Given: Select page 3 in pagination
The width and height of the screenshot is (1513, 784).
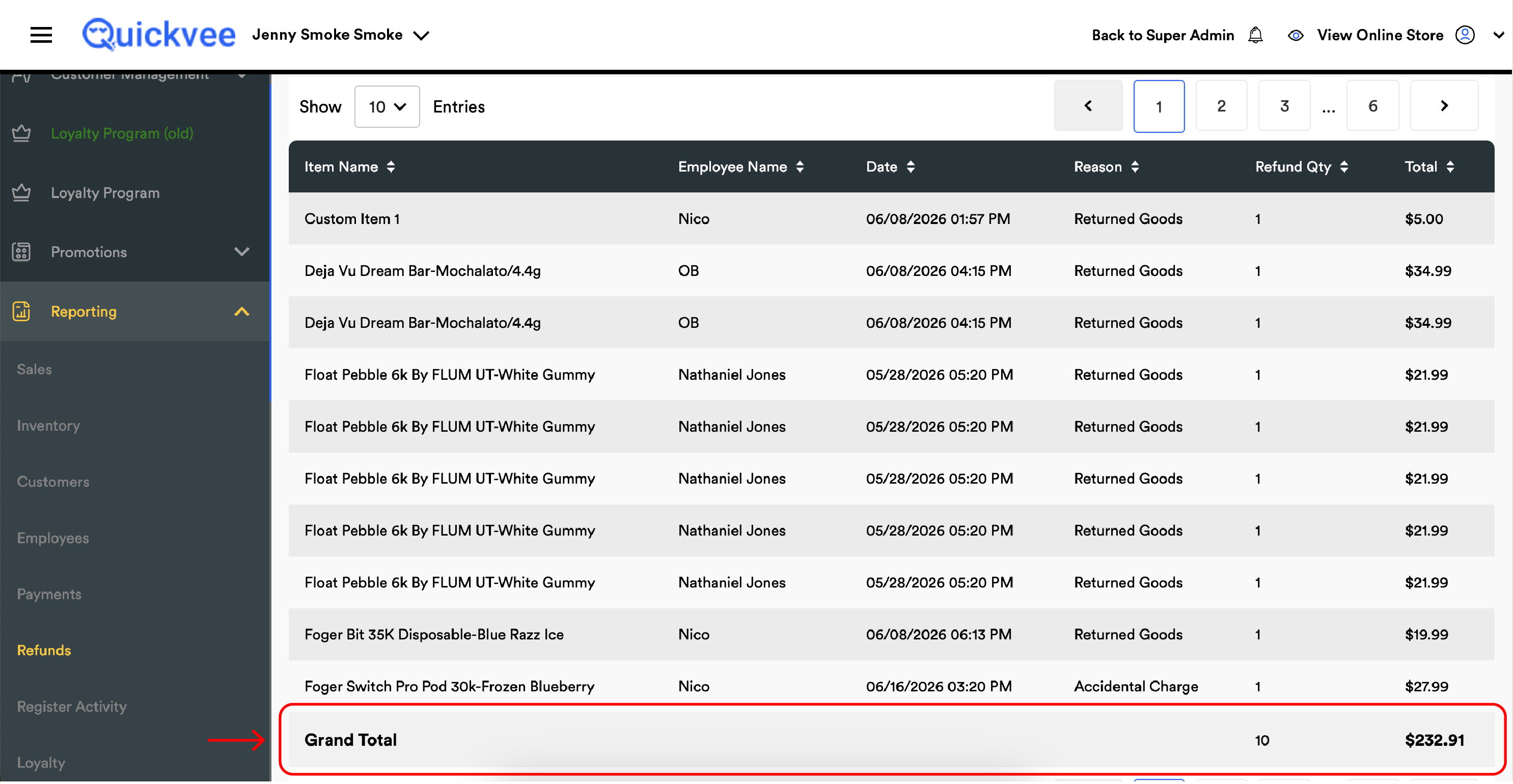Looking at the screenshot, I should click(x=1284, y=106).
